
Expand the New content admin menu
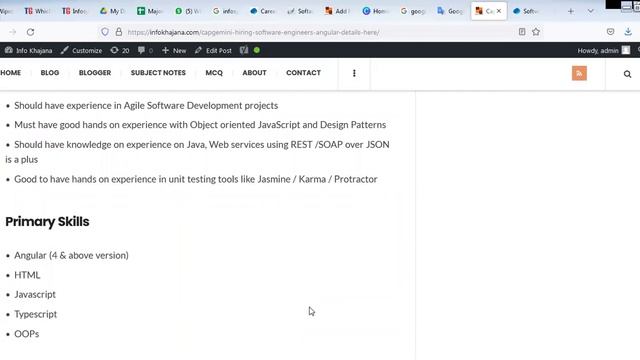174,50
